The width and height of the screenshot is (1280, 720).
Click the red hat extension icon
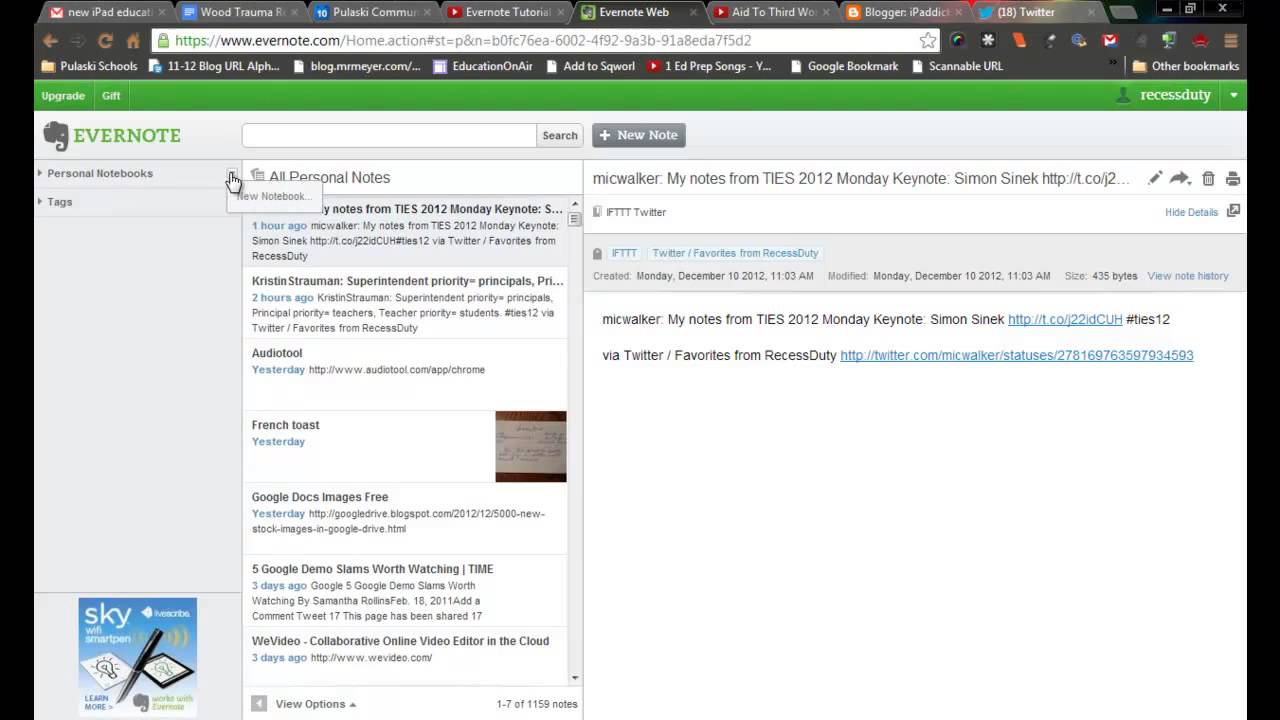click(x=1201, y=41)
